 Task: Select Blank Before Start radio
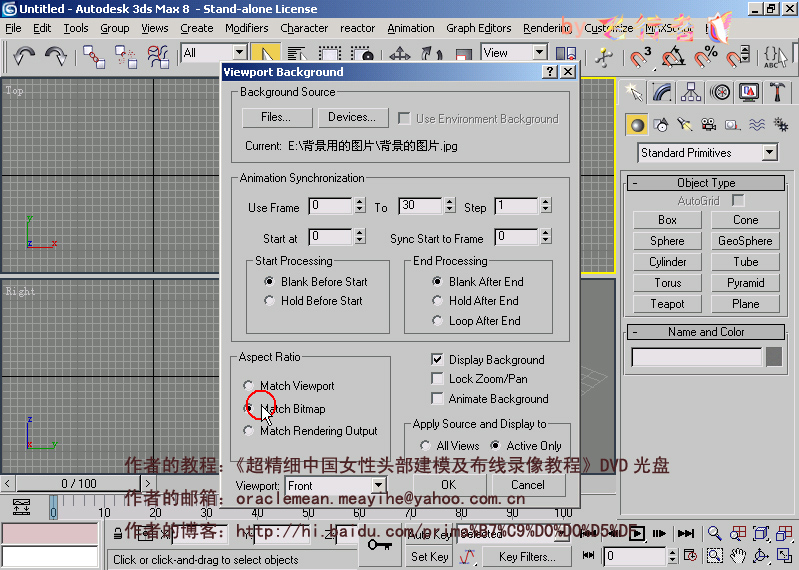pyautogui.click(x=269, y=281)
